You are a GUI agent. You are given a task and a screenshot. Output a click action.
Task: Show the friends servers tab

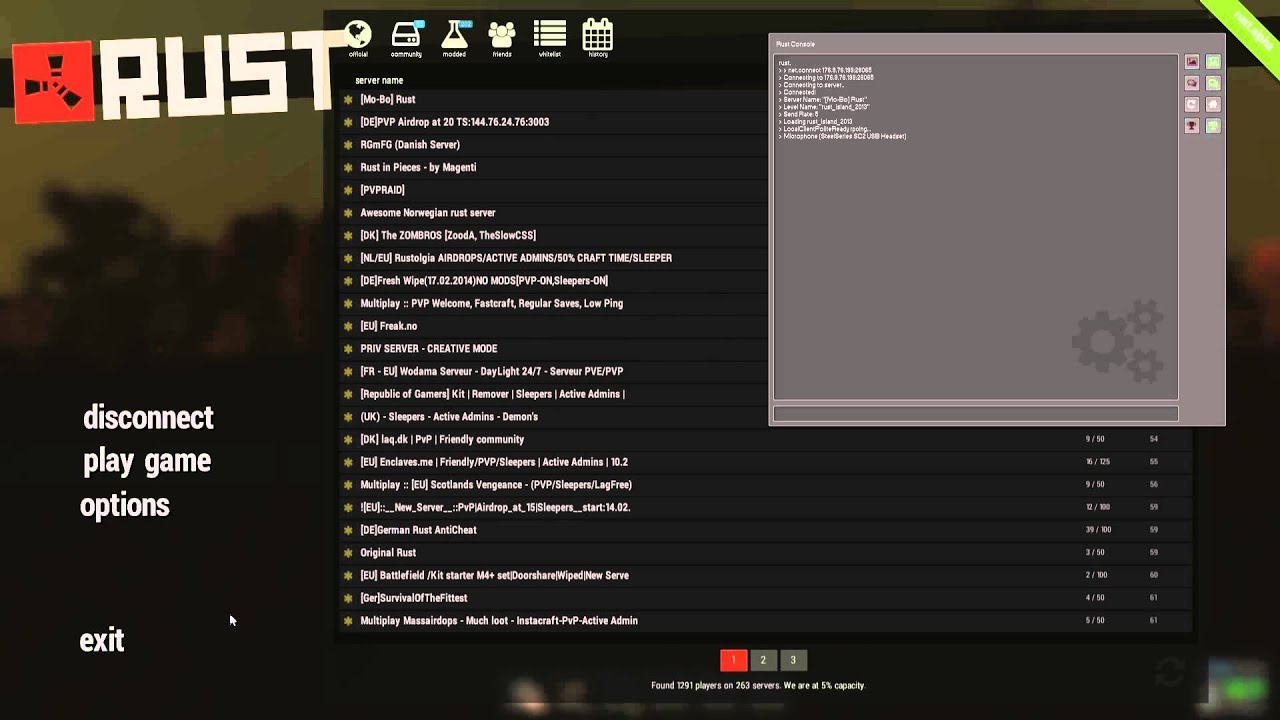coord(502,39)
